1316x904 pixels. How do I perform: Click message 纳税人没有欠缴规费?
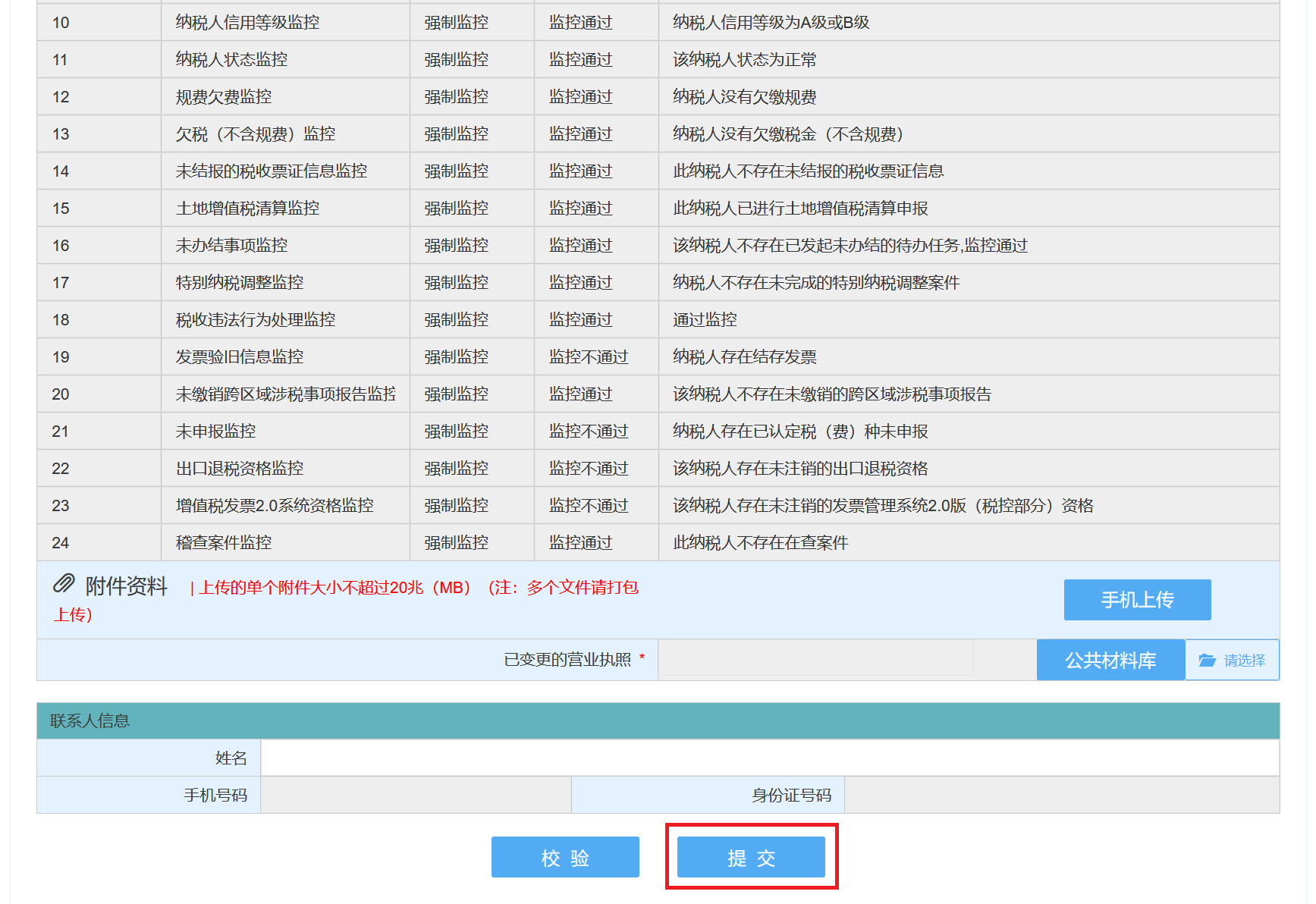(x=745, y=96)
